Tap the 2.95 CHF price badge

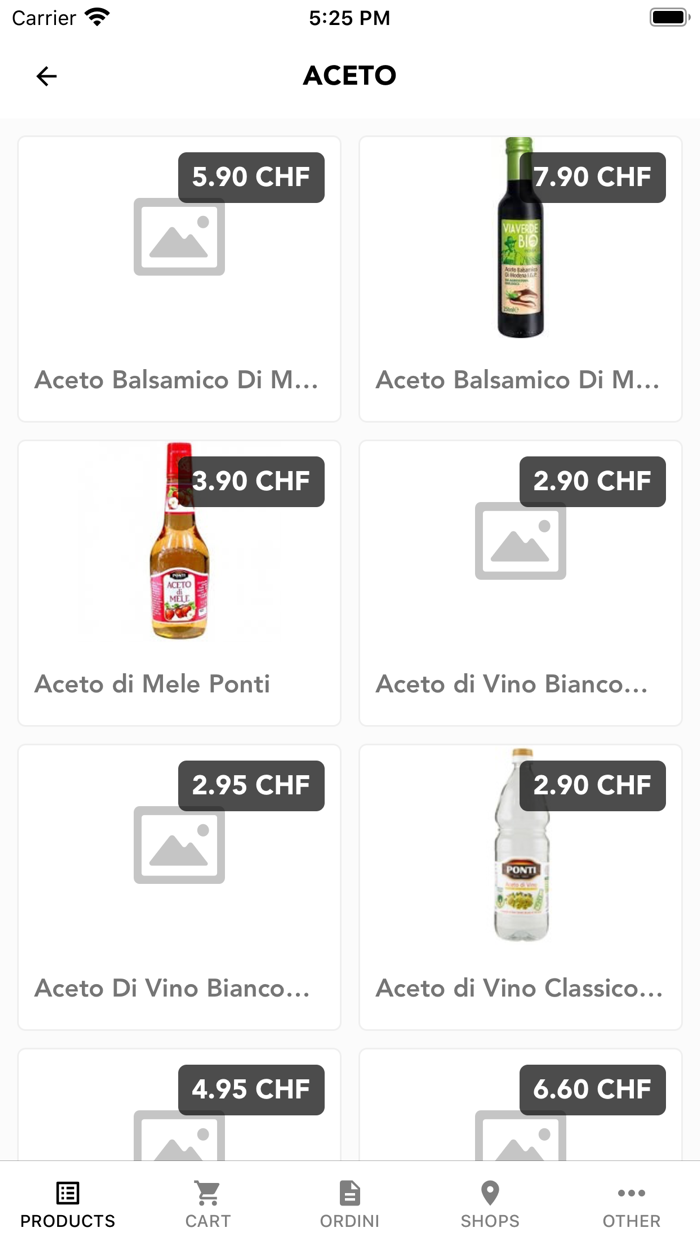pyautogui.click(x=251, y=786)
